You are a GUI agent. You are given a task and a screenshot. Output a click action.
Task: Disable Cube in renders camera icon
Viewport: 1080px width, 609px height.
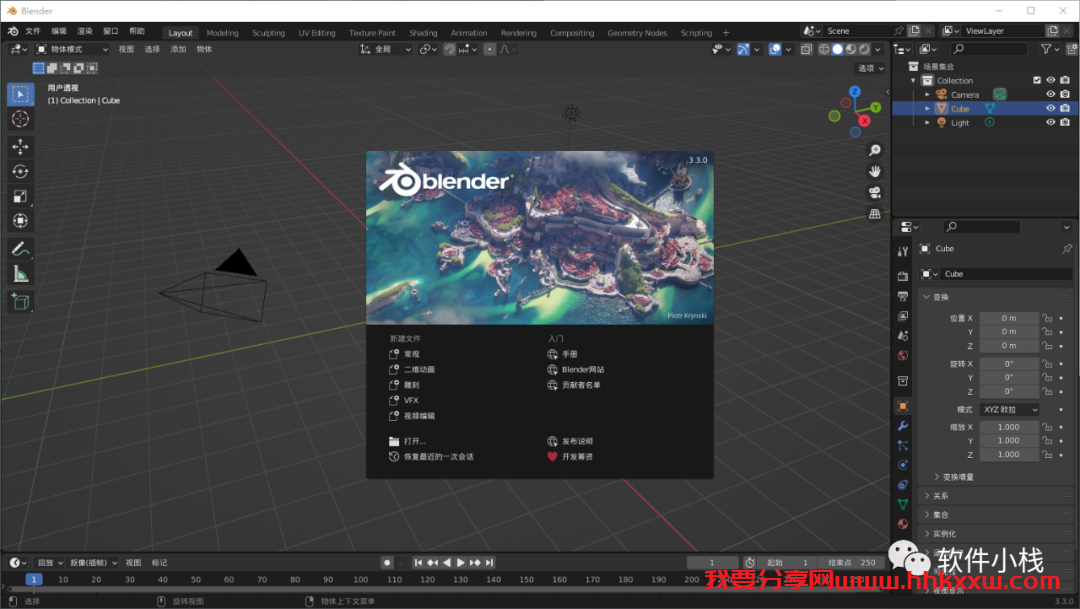tap(1065, 108)
